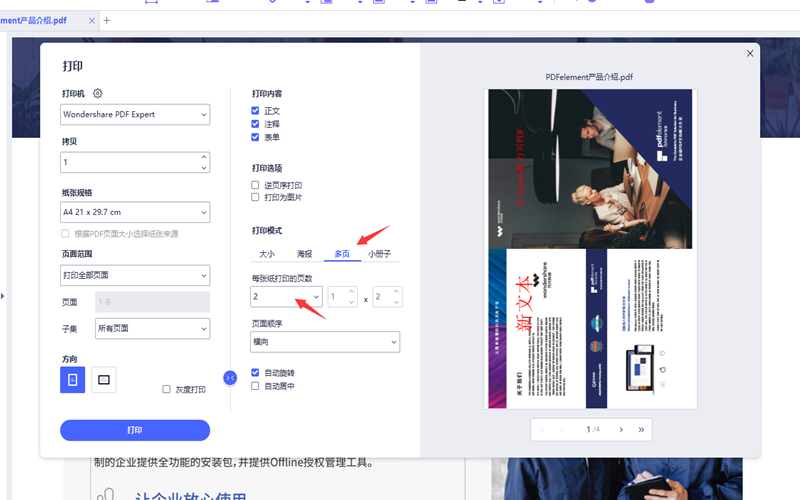Open pages per sheet dropdown
Image resolution: width=800 pixels, height=500 pixels.
(x=286, y=297)
